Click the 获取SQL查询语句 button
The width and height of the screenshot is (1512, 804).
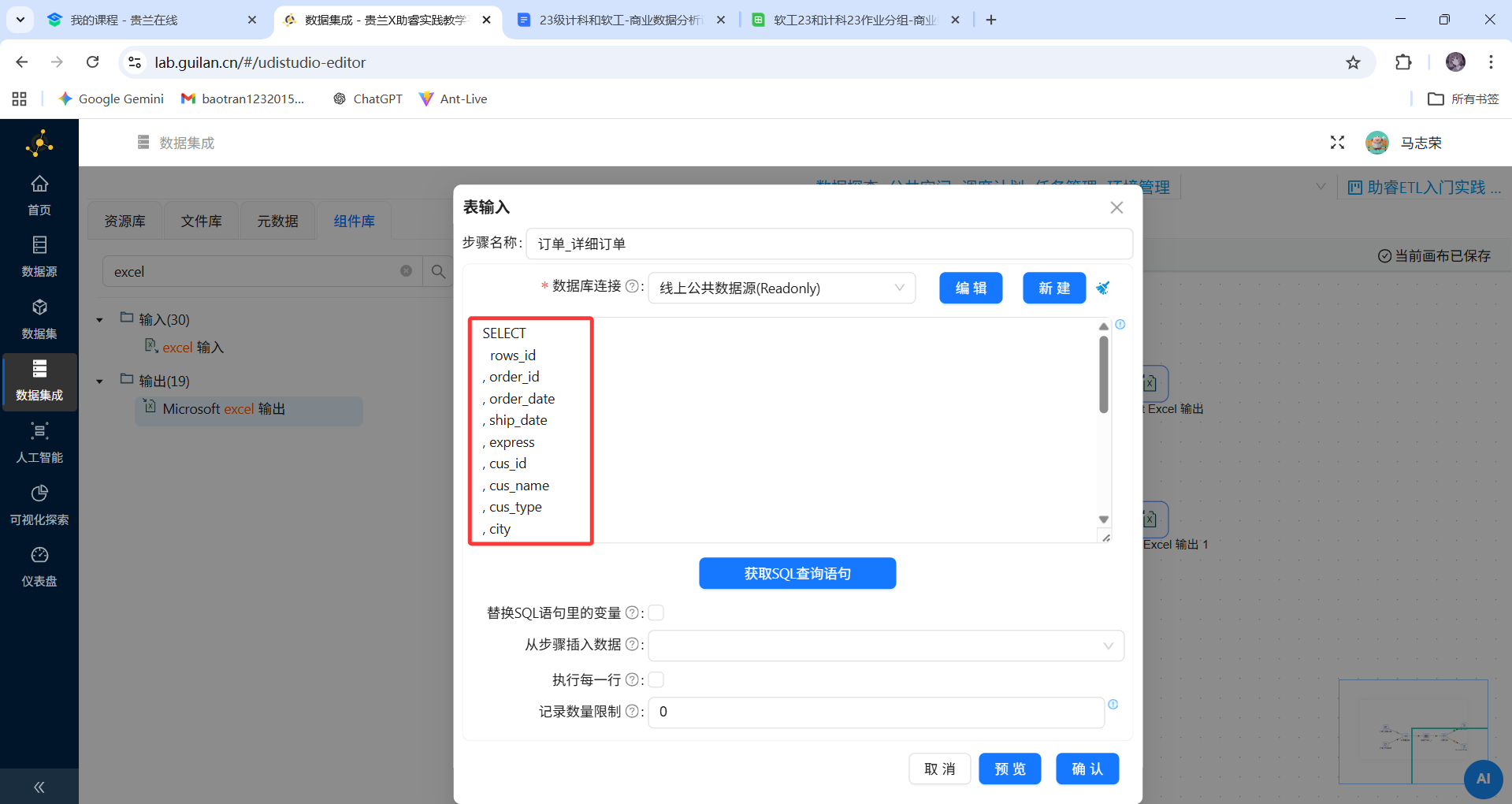tap(797, 573)
